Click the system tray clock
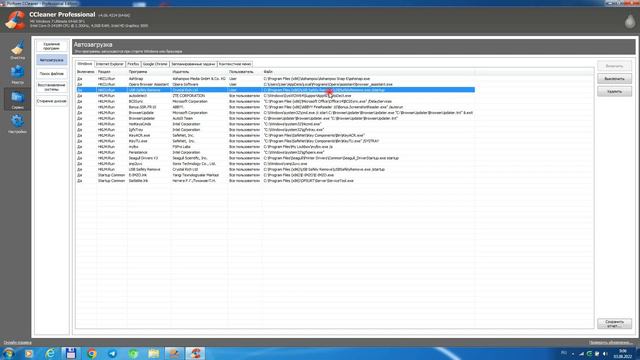The image size is (640, 360). pos(622,354)
